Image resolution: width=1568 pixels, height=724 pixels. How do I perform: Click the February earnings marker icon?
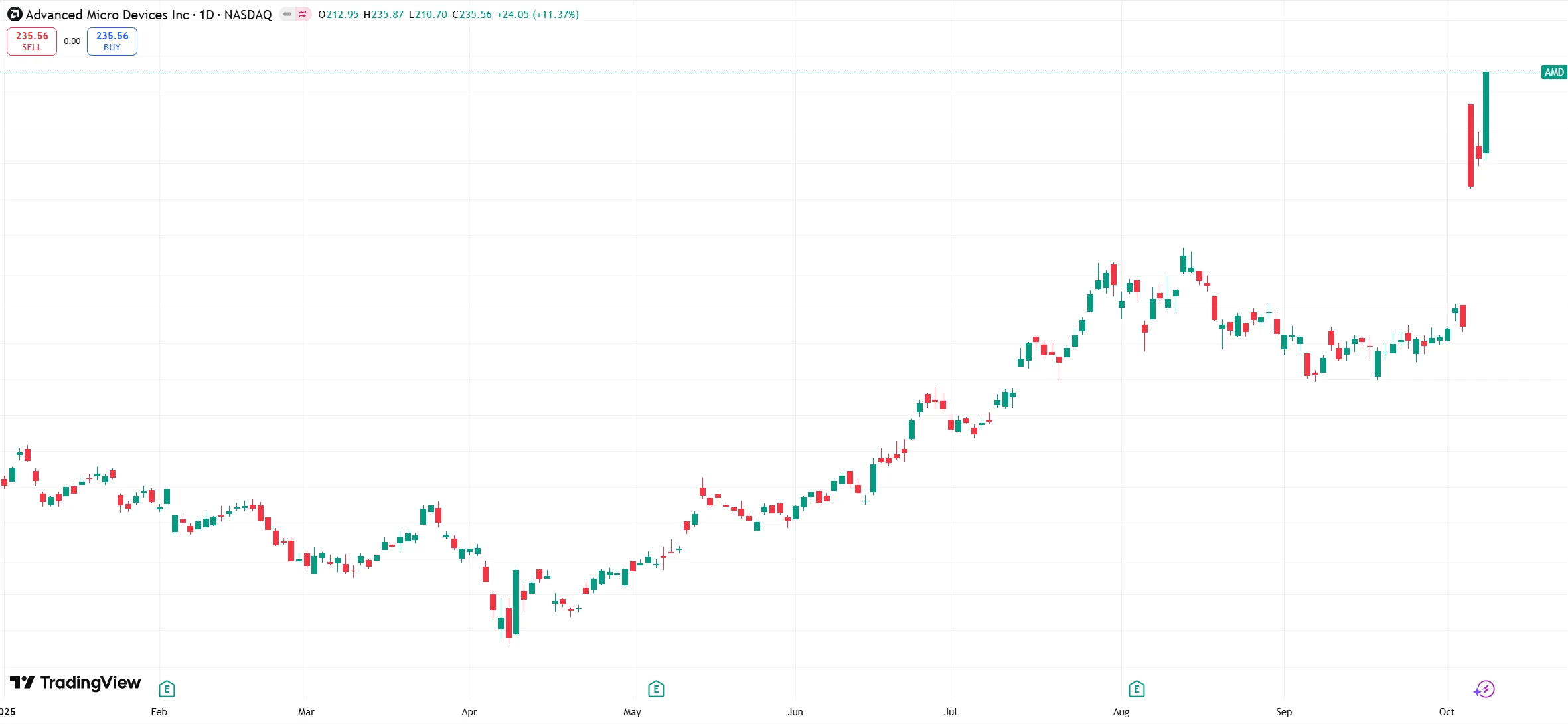[x=167, y=689]
